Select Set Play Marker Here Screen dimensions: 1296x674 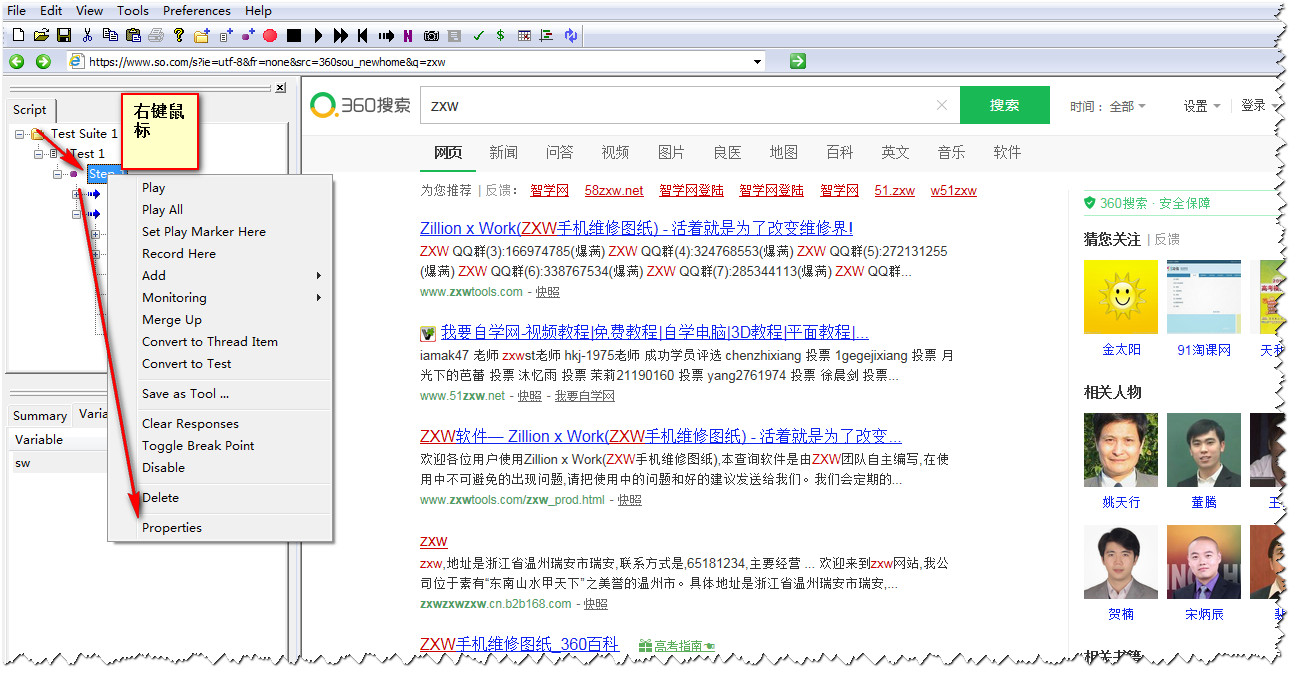[220, 231]
